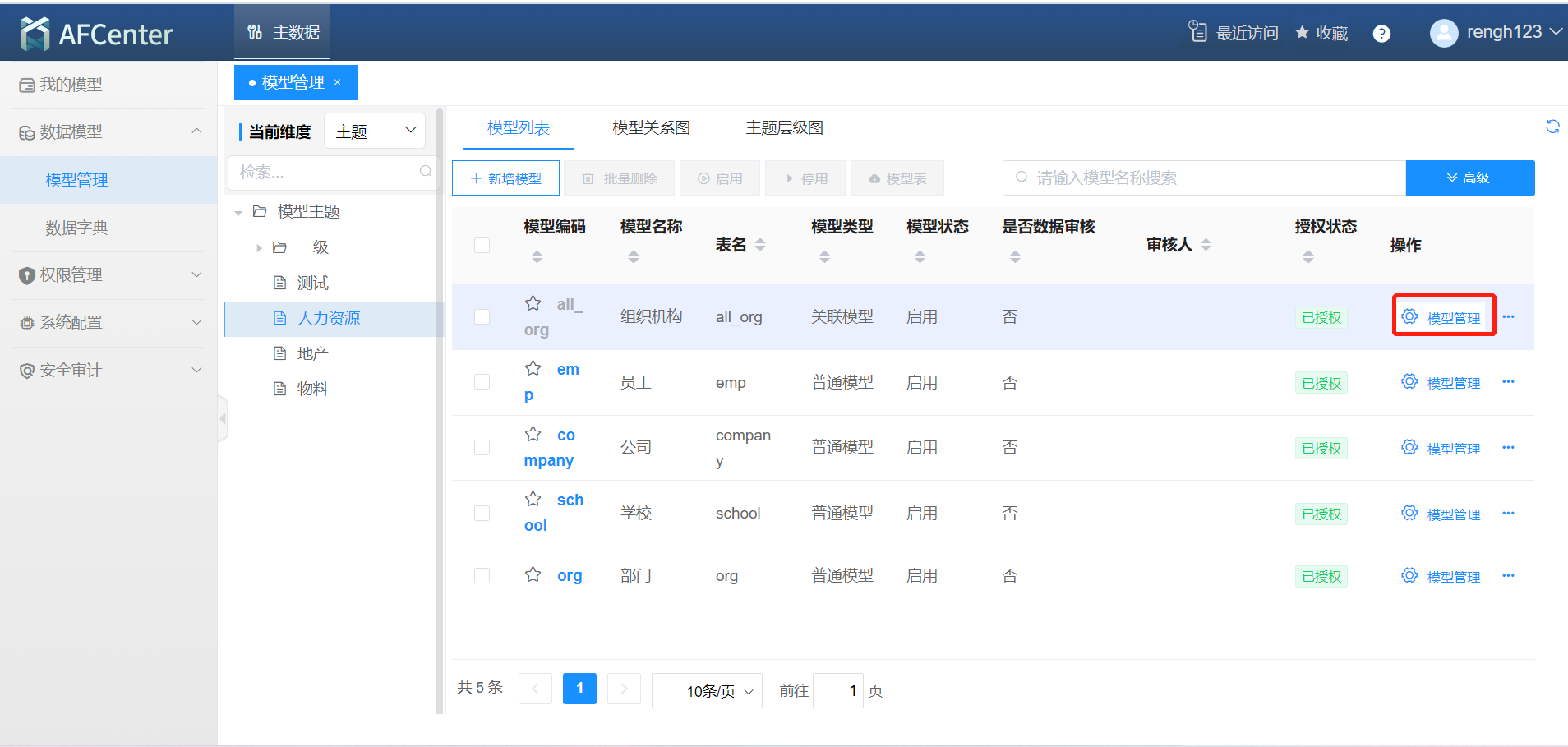Star the org model as favorite
The width and height of the screenshot is (1568, 747).
click(x=533, y=574)
